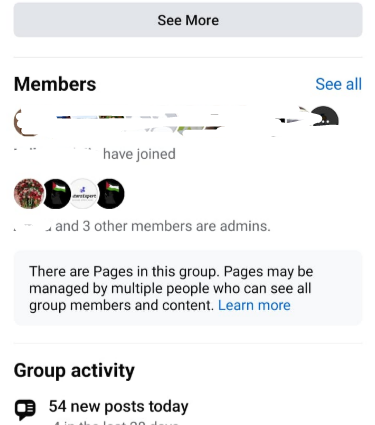The height and width of the screenshot is (425, 375).
Task: Select the Group activity heading
Action: click(x=74, y=370)
